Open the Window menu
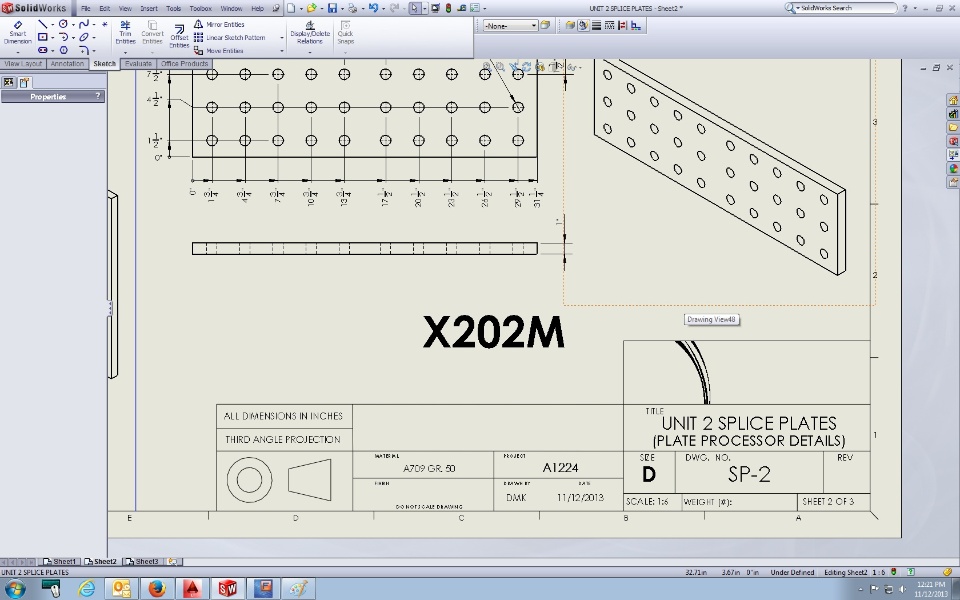960x600 pixels. [231, 9]
